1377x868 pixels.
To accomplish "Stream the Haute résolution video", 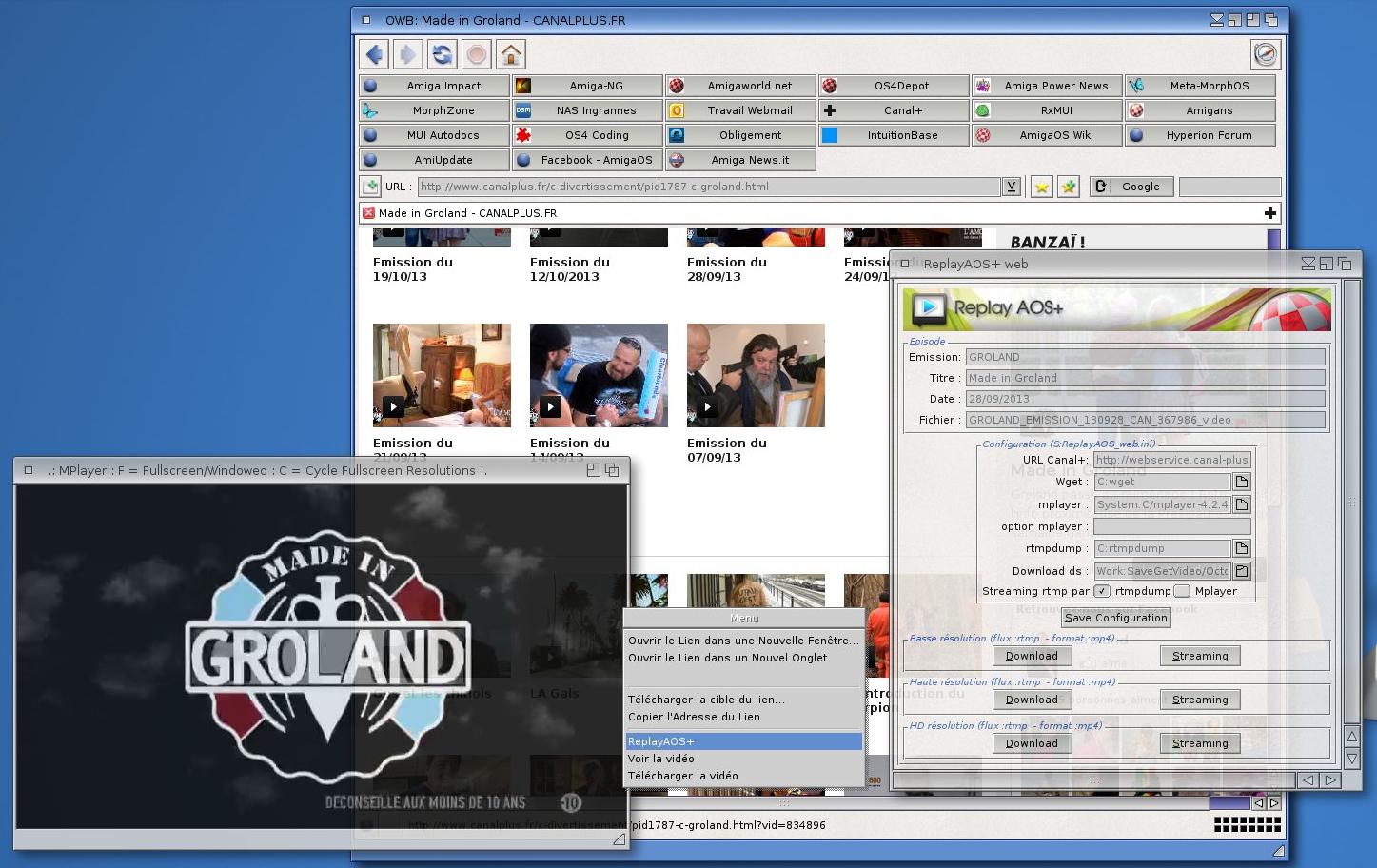I will (1200, 700).
